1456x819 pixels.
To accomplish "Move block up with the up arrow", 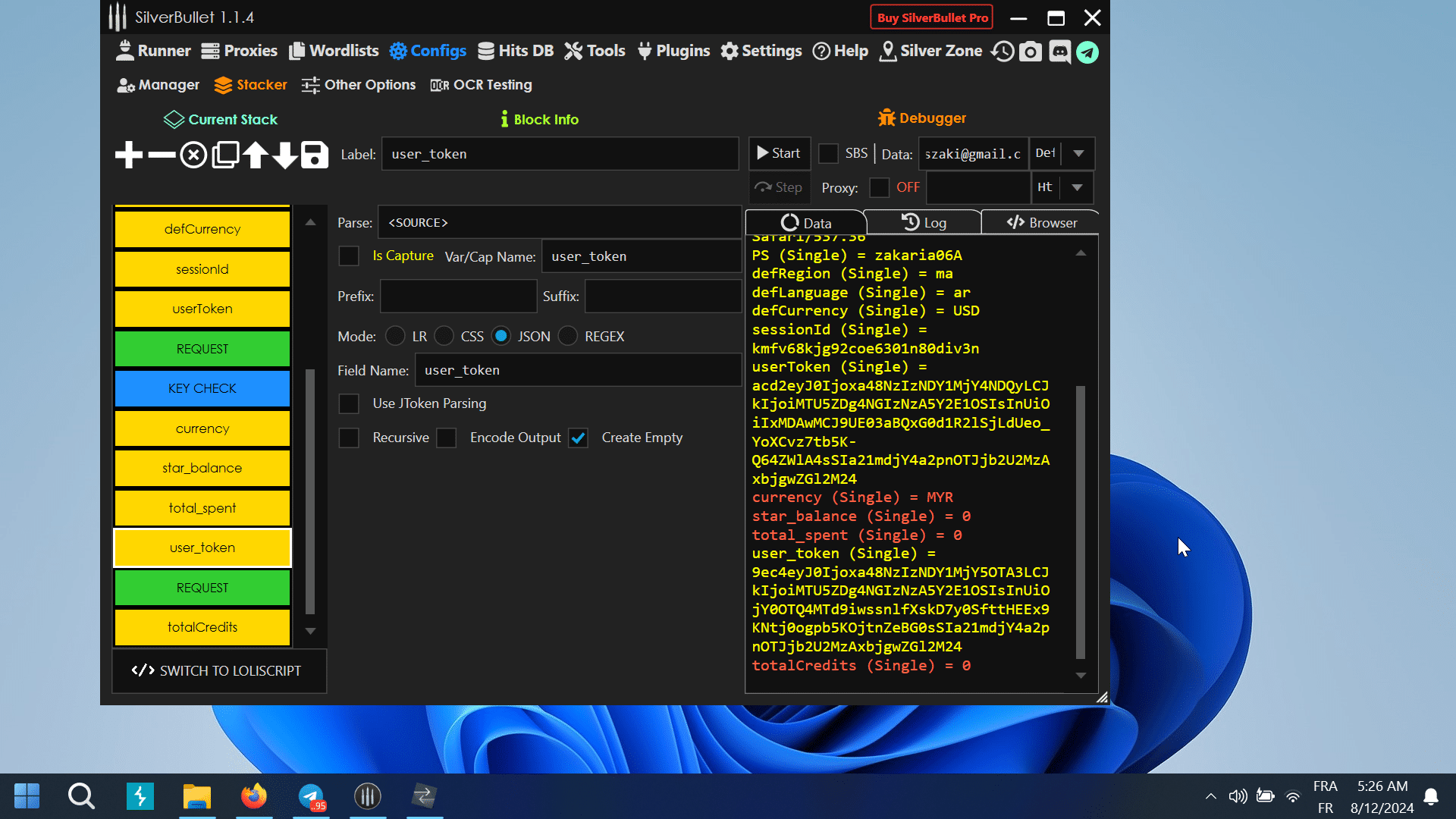I will pyautogui.click(x=256, y=155).
